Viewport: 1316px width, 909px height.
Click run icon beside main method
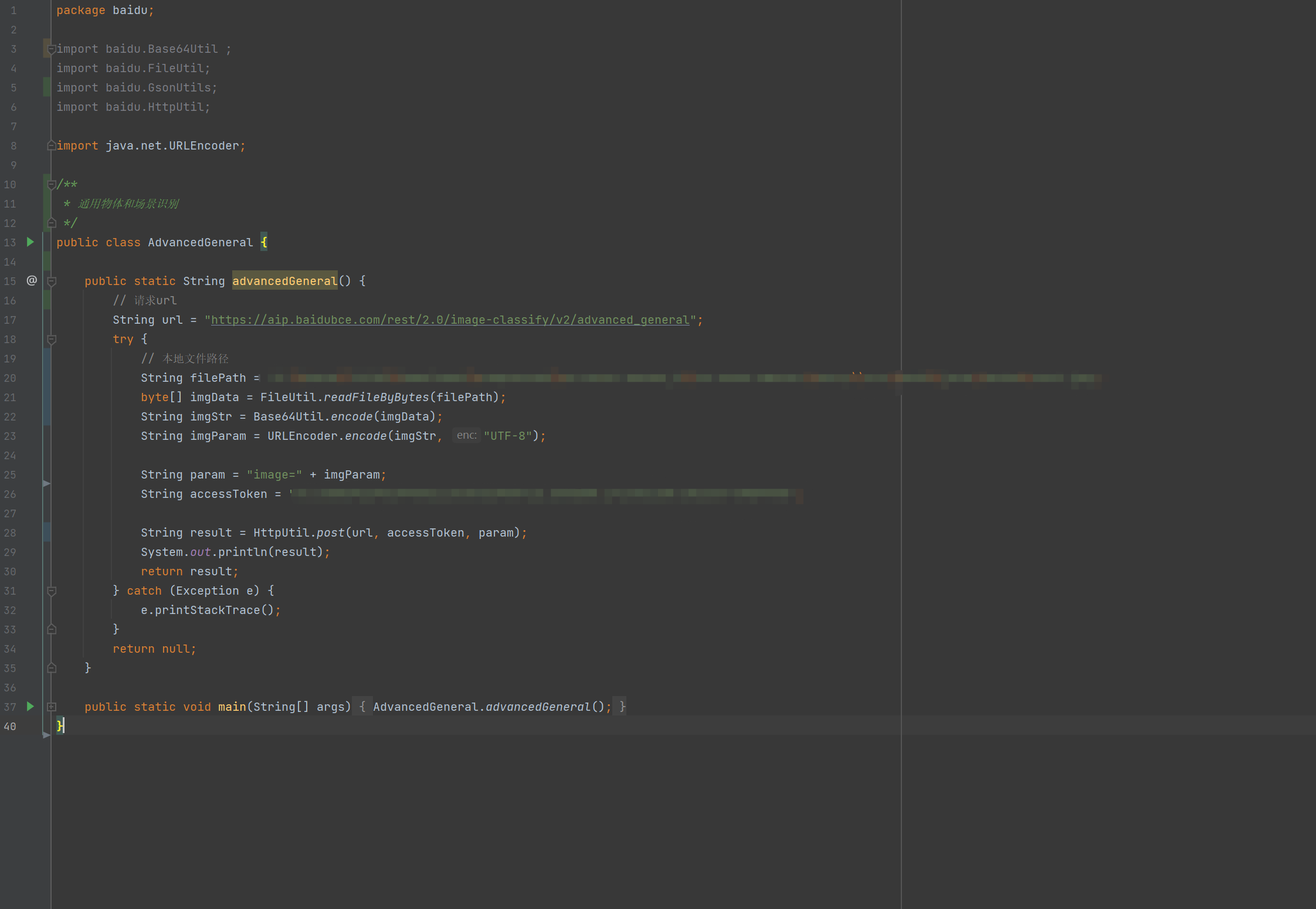[30, 707]
